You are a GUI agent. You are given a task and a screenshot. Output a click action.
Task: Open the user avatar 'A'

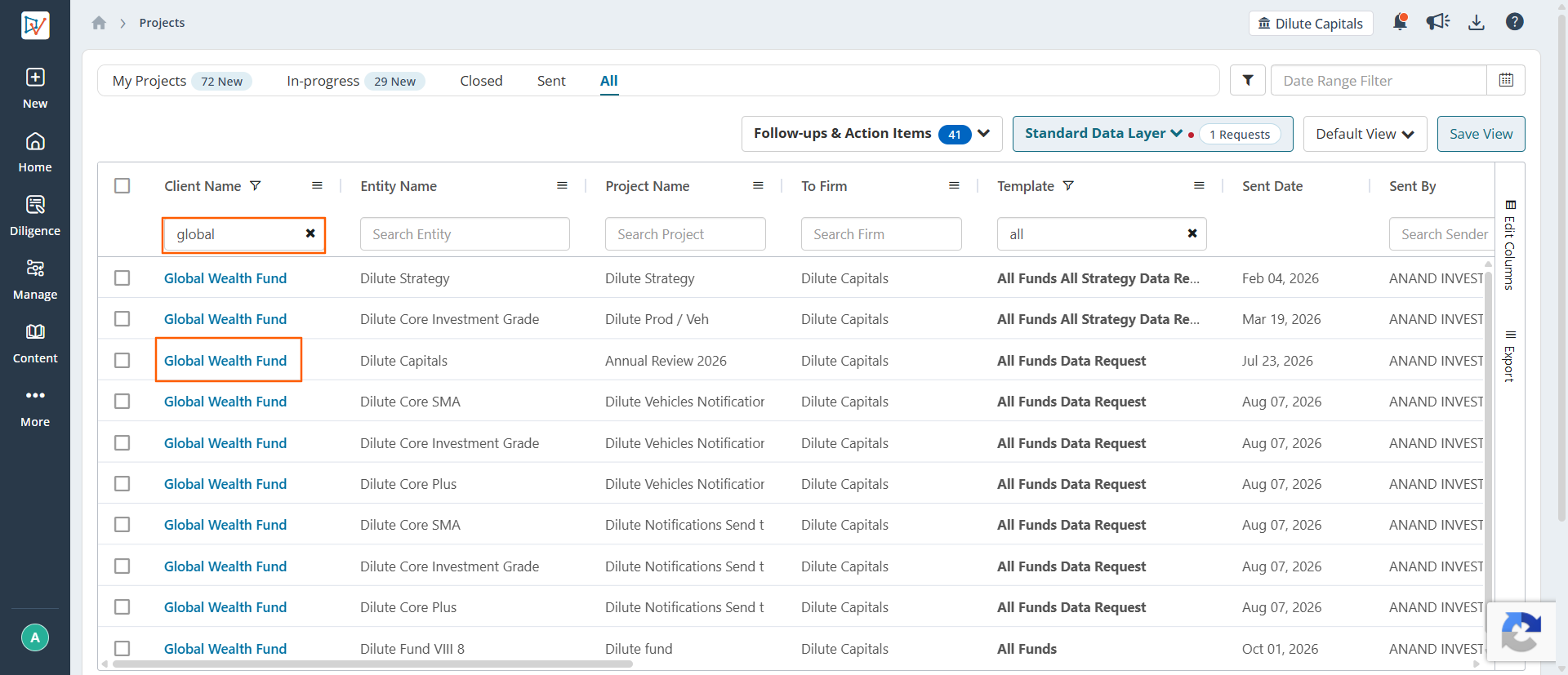click(x=35, y=637)
